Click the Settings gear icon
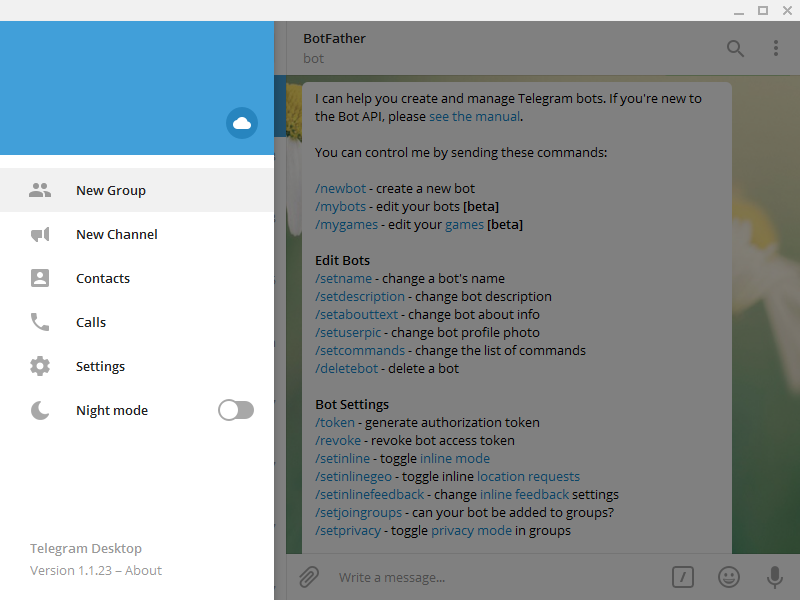 point(40,366)
